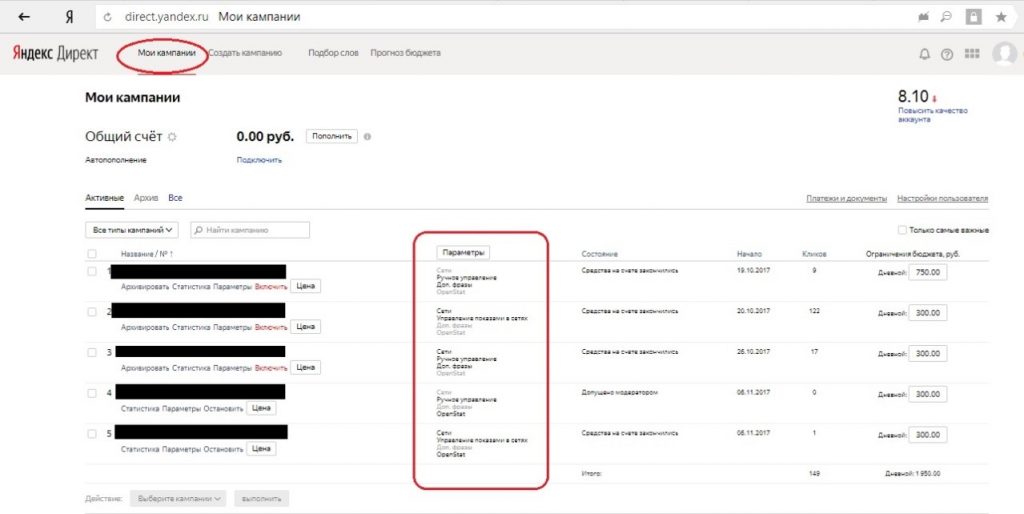The width and height of the screenshot is (1024, 514).
Task: Click the 0.00 руб. balance amount
Action: 265,137
